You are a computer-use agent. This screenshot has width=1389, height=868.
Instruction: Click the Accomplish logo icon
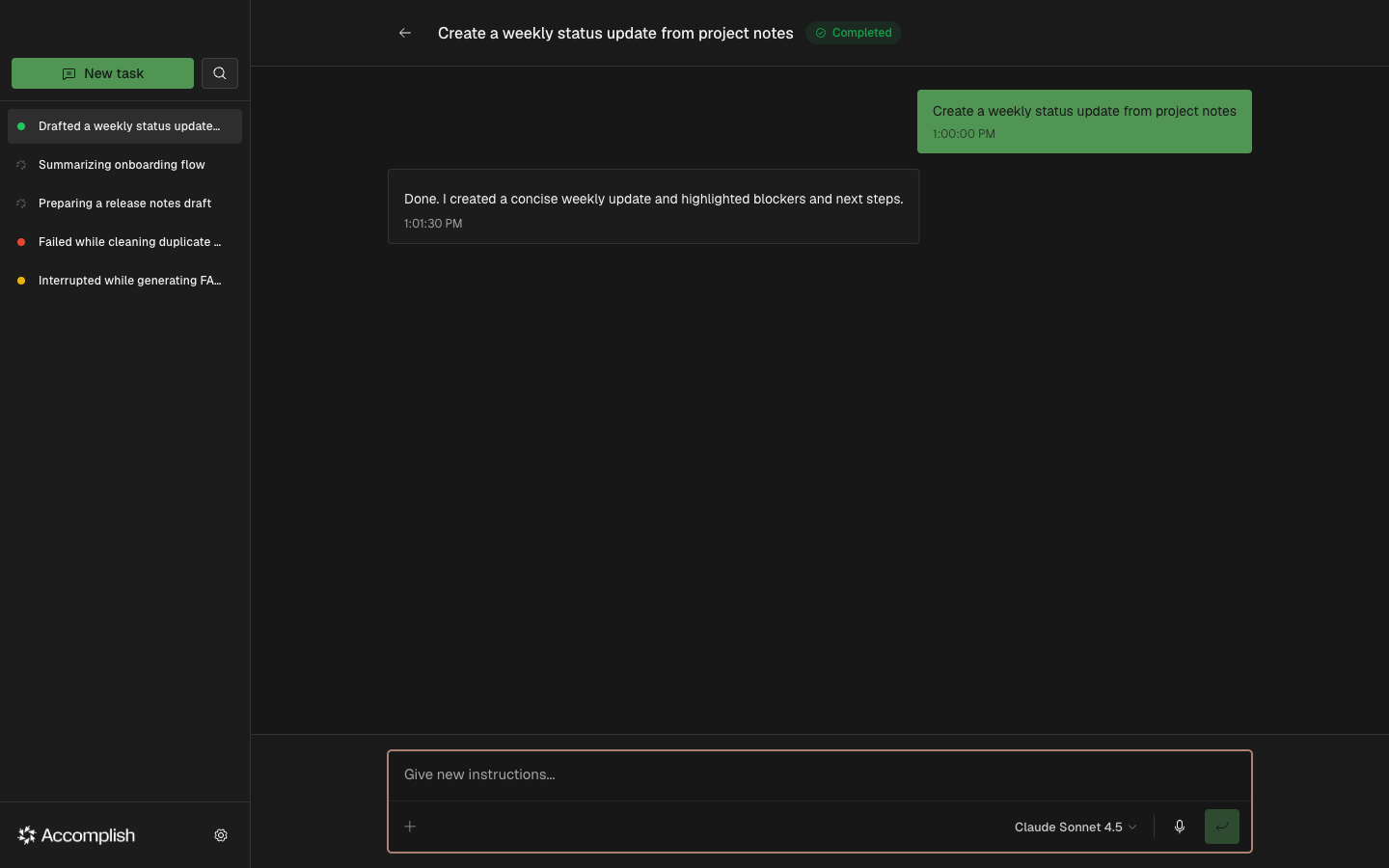tap(26, 835)
